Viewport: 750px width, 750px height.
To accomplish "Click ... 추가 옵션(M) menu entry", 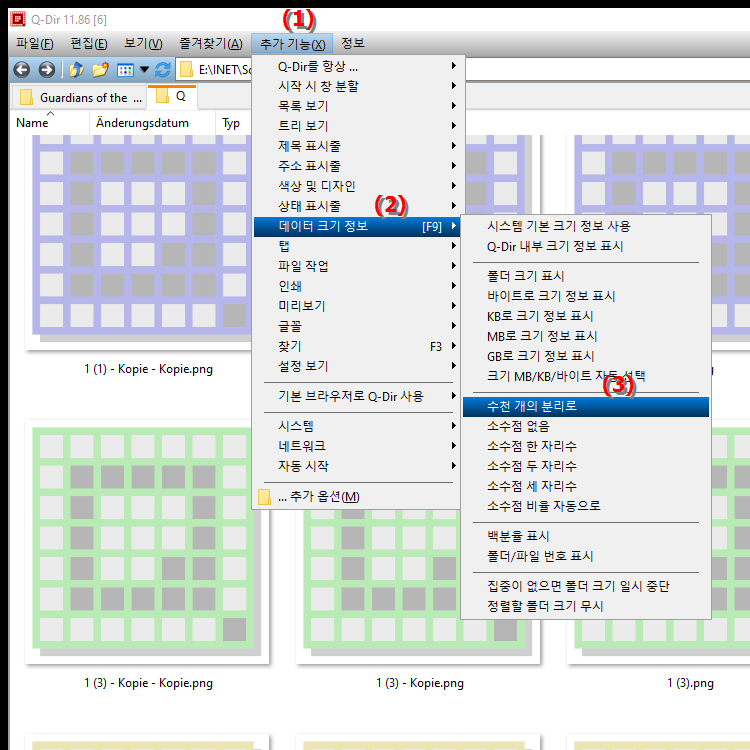I will coord(356,496).
